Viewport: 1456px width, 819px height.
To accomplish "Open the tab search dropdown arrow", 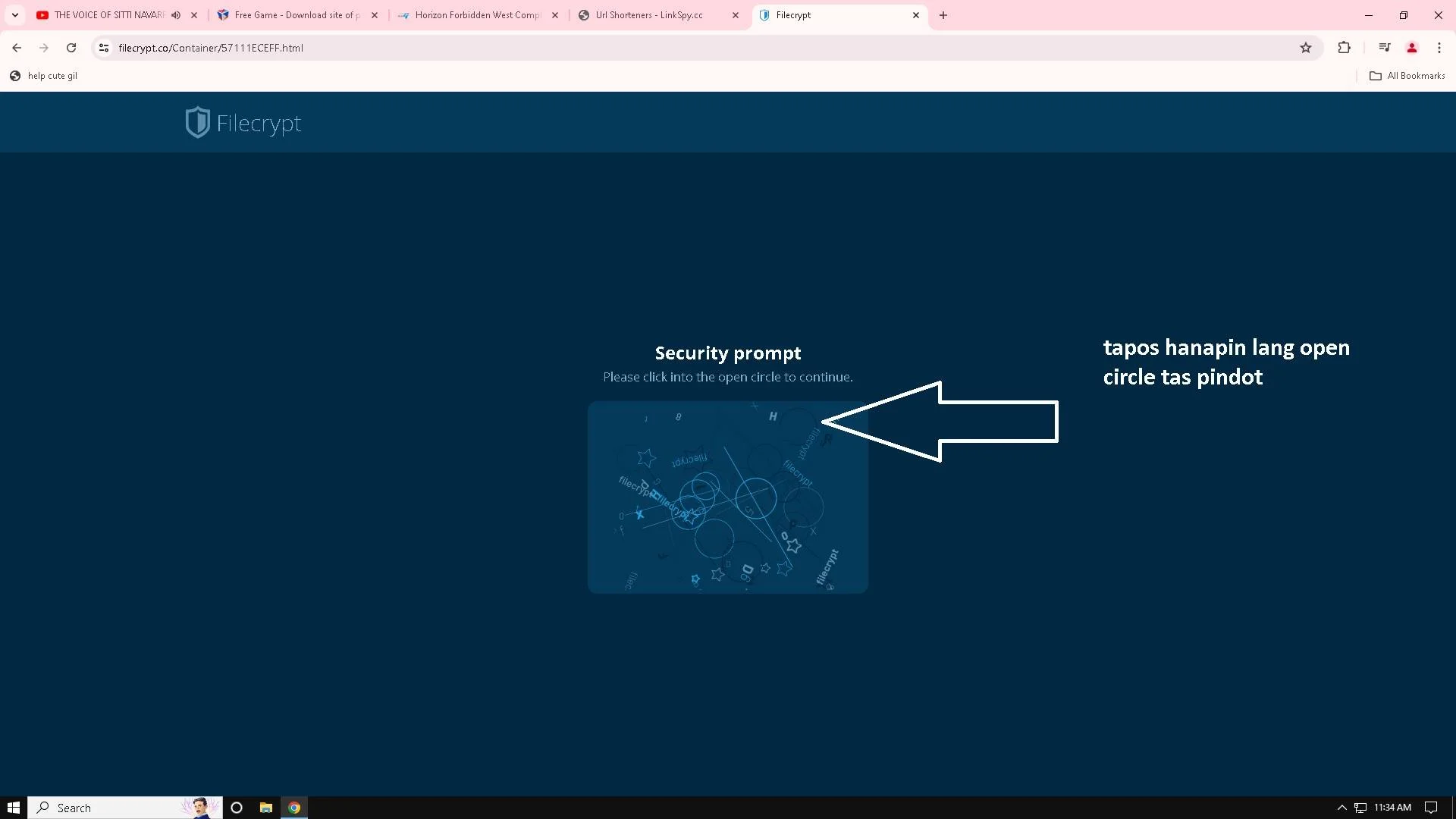I will tap(14, 15).
